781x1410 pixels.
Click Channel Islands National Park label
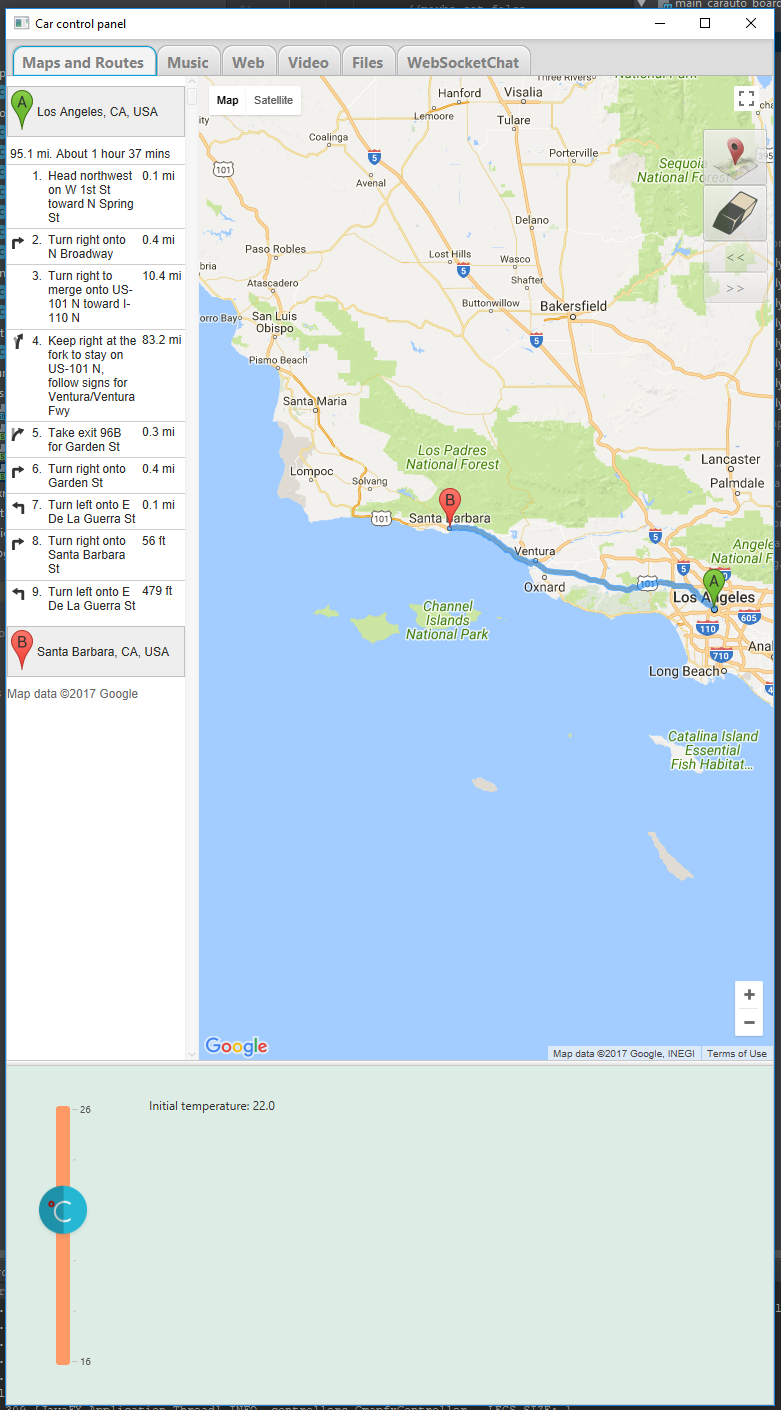(x=447, y=620)
